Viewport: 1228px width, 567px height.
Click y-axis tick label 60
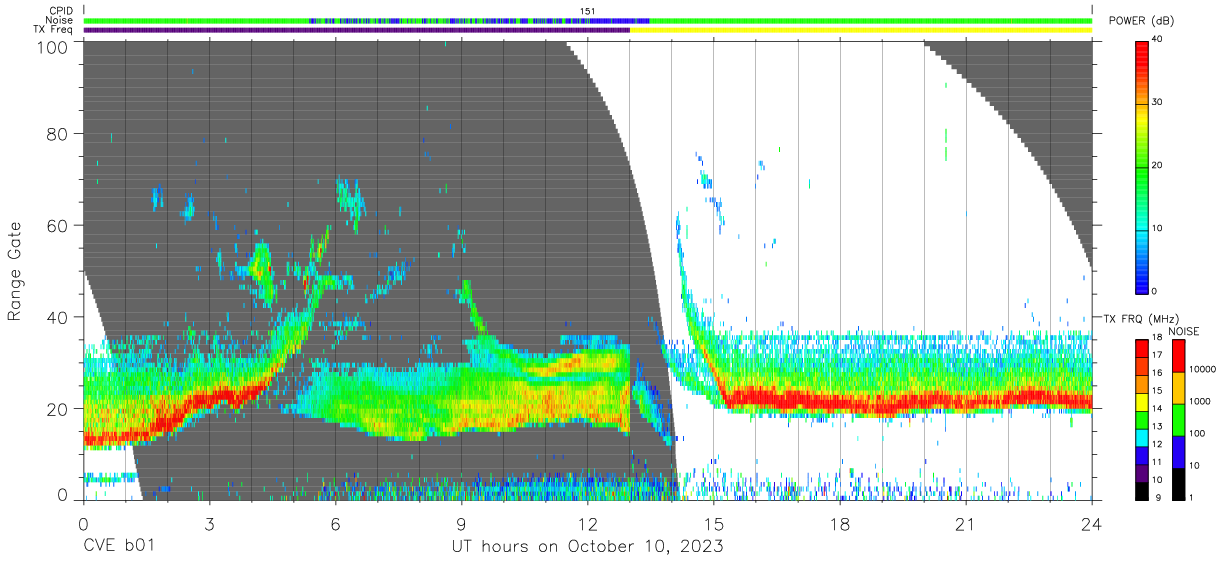(57, 225)
